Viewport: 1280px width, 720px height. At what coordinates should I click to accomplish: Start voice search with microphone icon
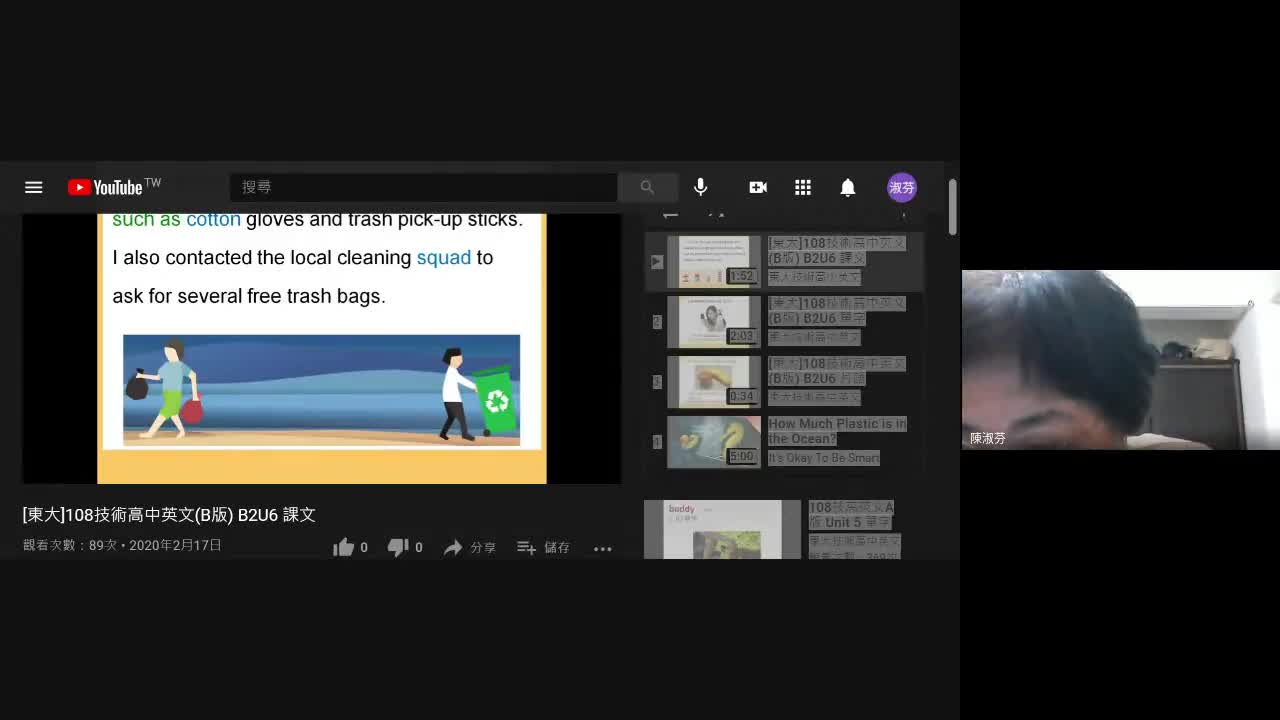700,187
